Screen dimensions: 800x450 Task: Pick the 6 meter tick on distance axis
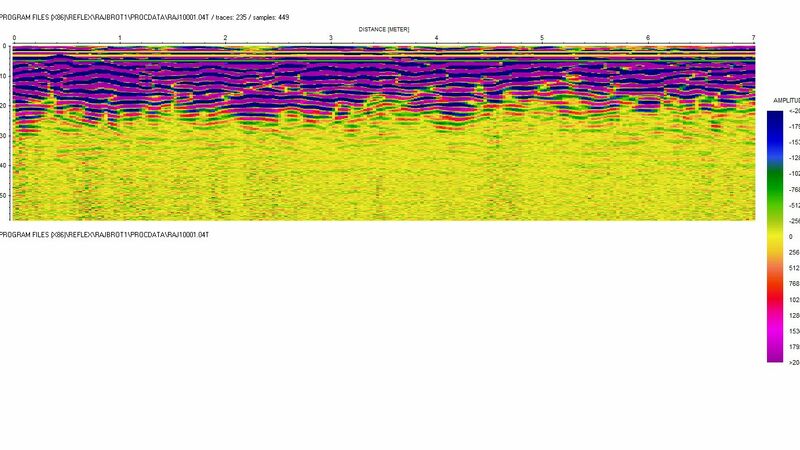(x=648, y=38)
